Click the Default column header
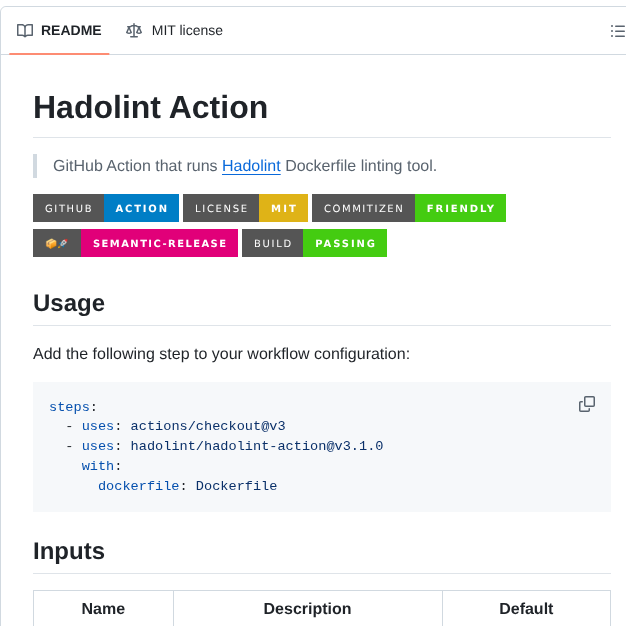Screen dimensions: 626x626 (x=526, y=608)
